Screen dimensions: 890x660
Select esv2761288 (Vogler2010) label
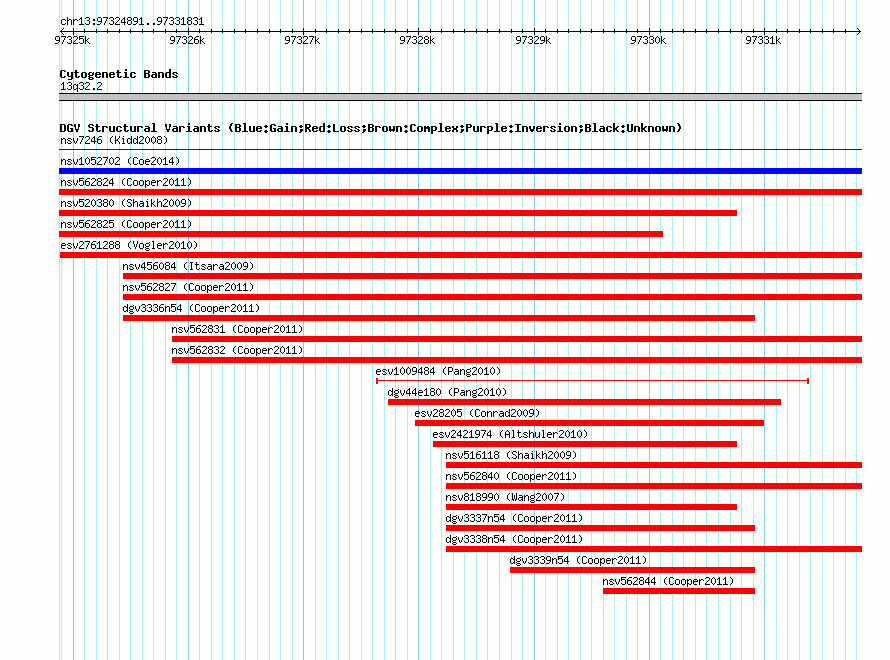tap(129, 245)
